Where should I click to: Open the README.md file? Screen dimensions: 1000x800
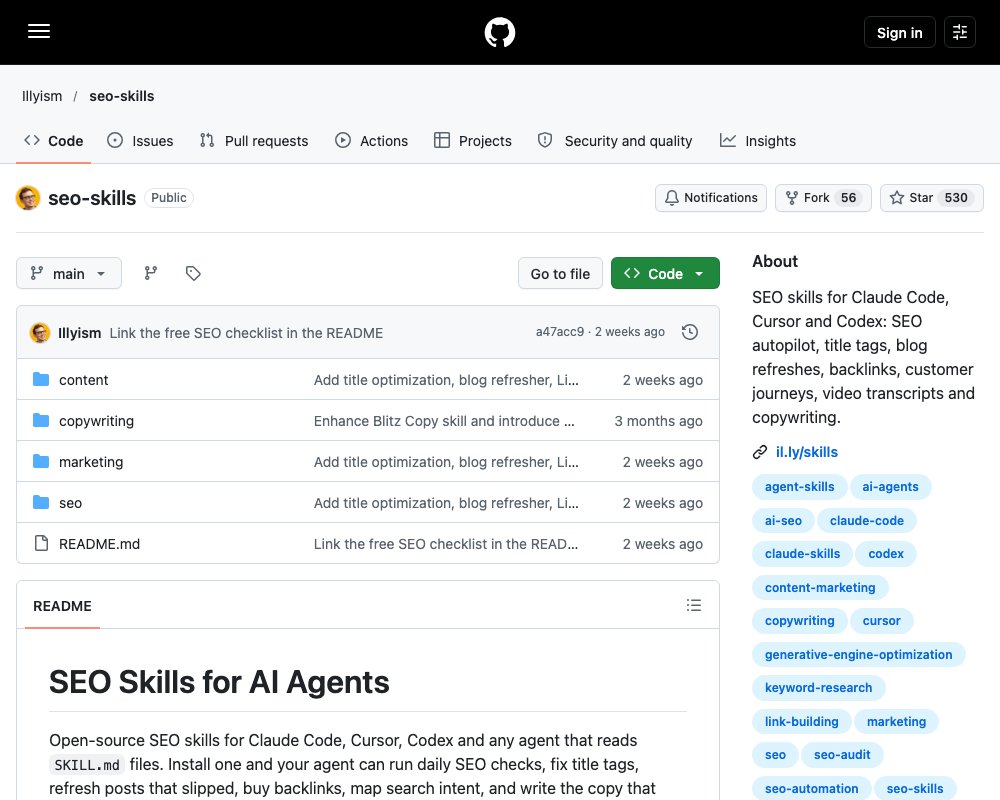point(99,544)
